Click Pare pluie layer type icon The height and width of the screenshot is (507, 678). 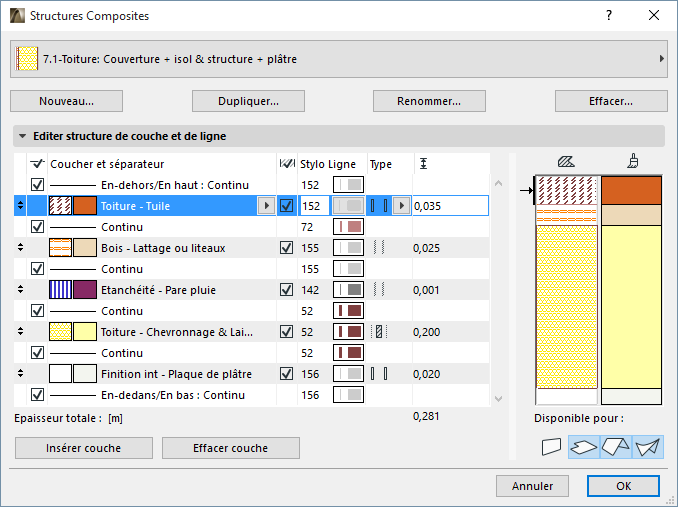(379, 290)
